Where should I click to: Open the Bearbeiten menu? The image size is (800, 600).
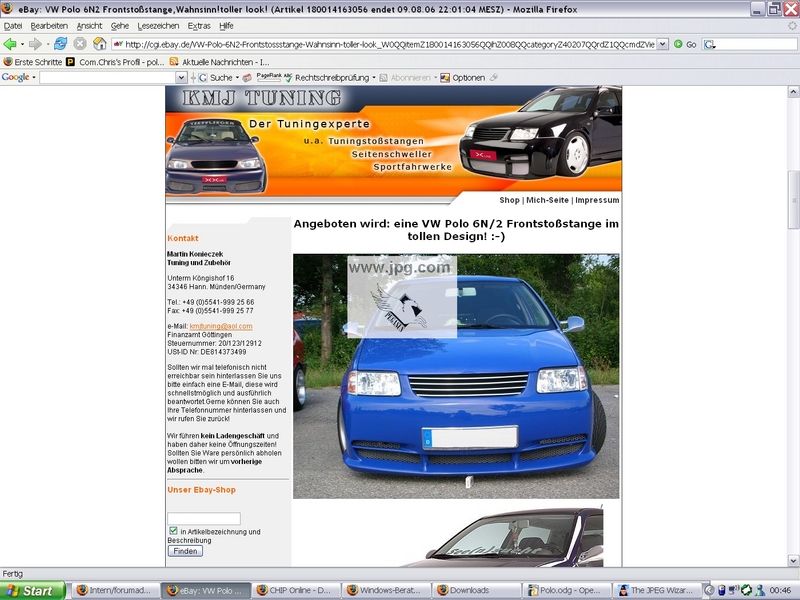tap(49, 26)
